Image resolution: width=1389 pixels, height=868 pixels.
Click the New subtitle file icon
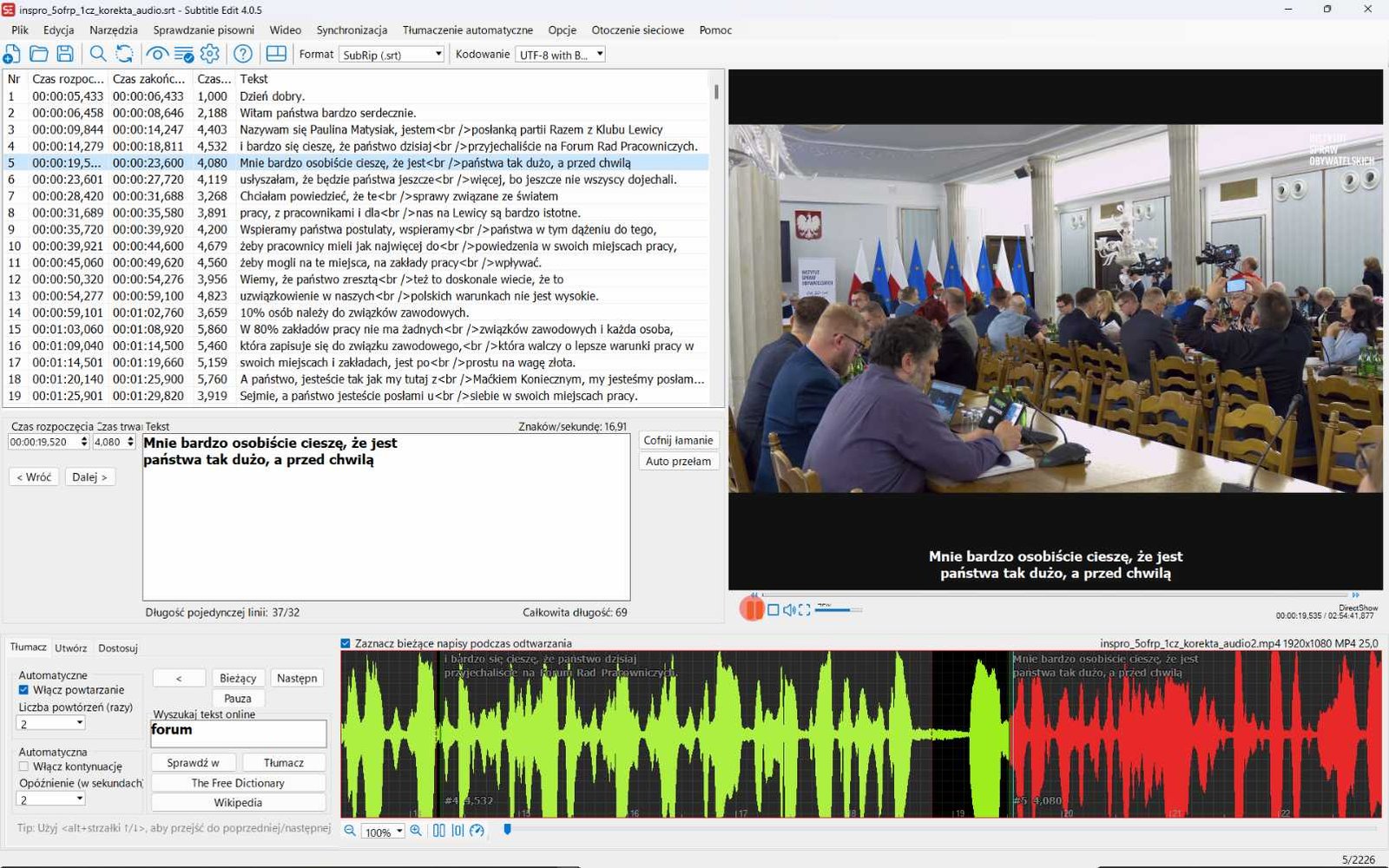[x=12, y=54]
